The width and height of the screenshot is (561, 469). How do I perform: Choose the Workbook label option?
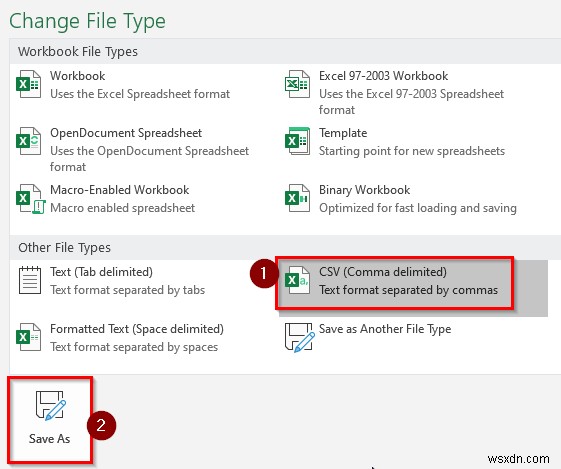tap(78, 76)
